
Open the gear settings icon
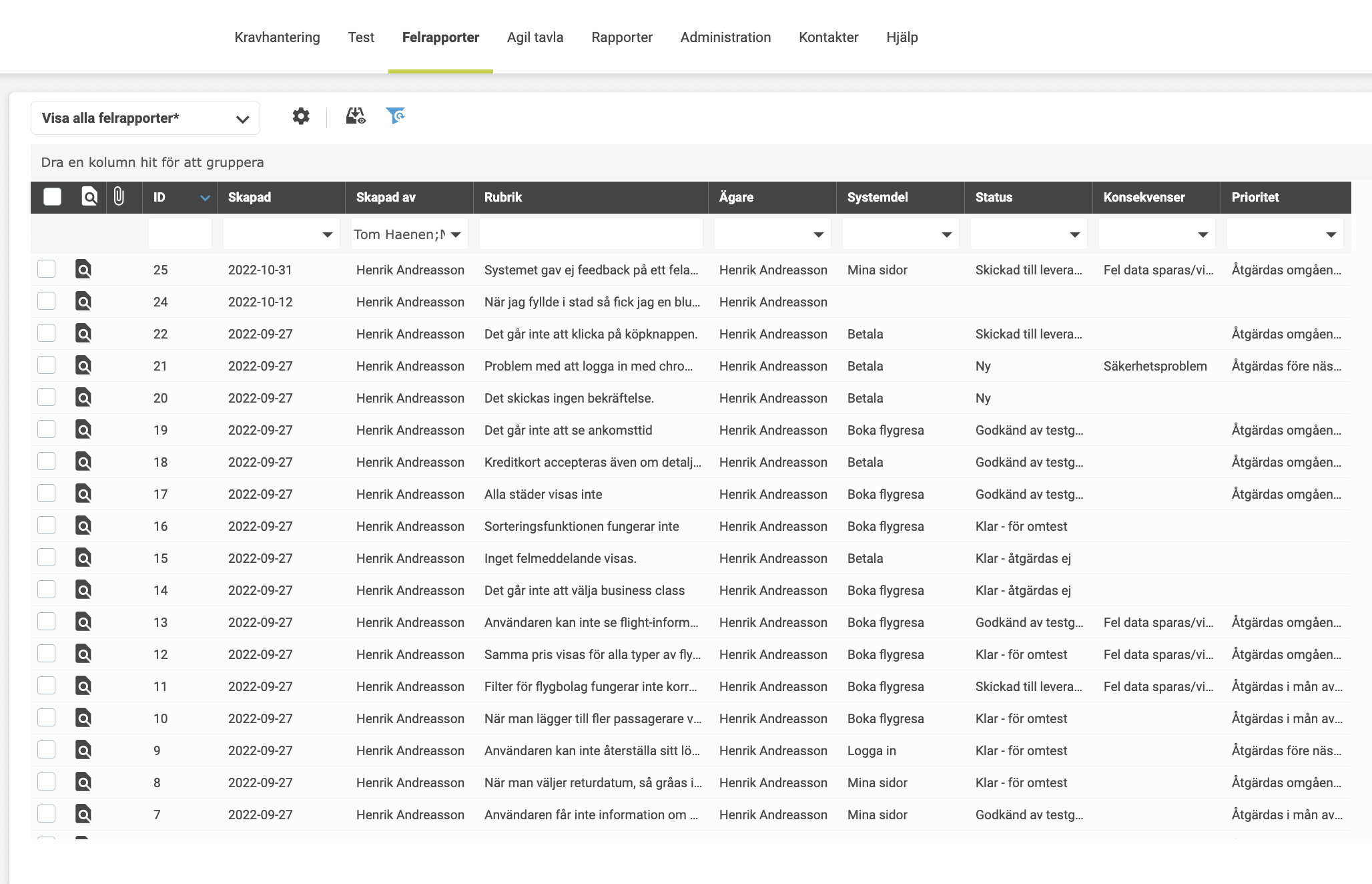301,117
